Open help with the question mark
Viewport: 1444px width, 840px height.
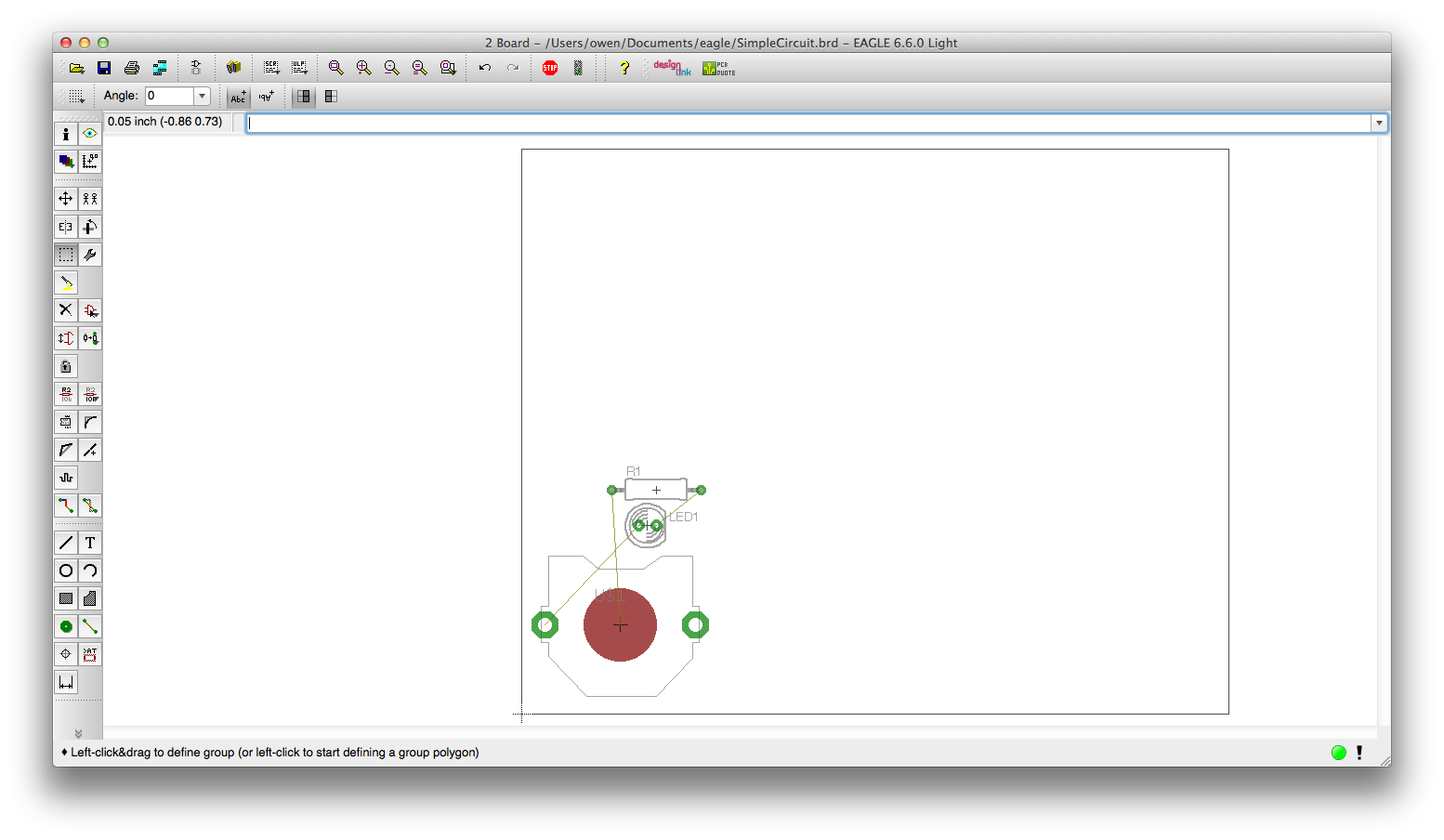coord(624,68)
